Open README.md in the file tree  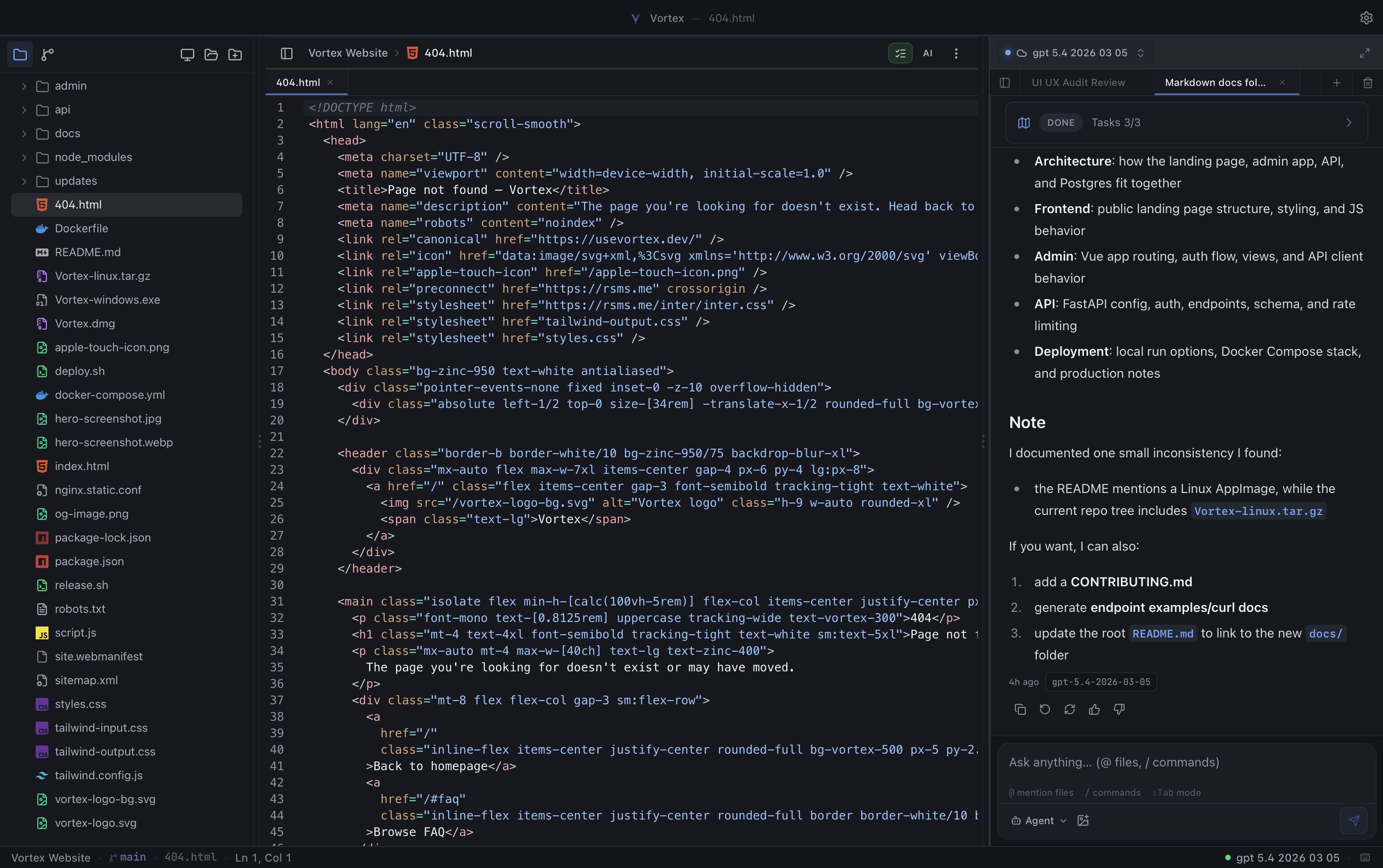tap(126, 252)
